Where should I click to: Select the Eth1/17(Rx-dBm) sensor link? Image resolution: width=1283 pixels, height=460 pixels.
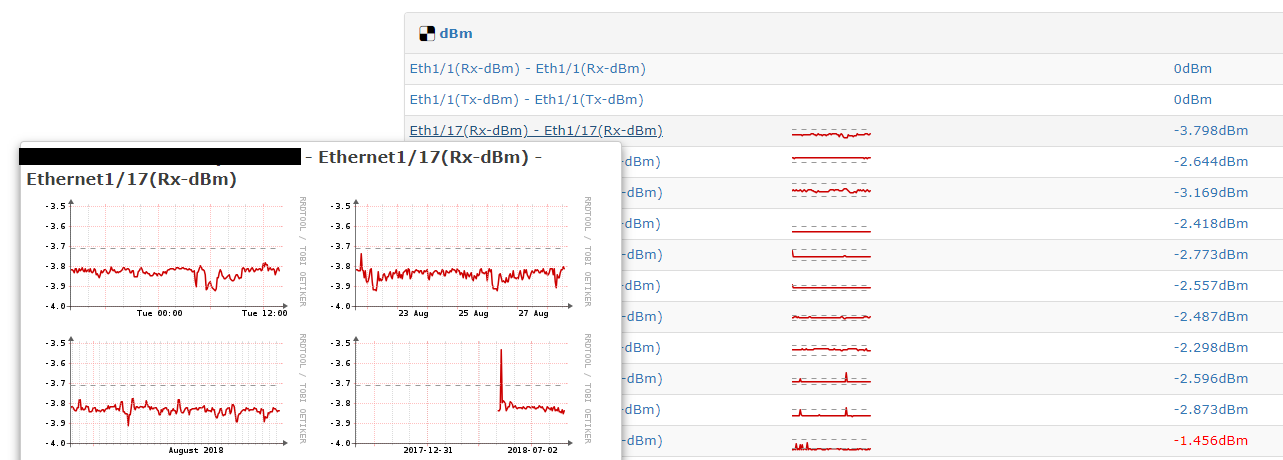535,131
